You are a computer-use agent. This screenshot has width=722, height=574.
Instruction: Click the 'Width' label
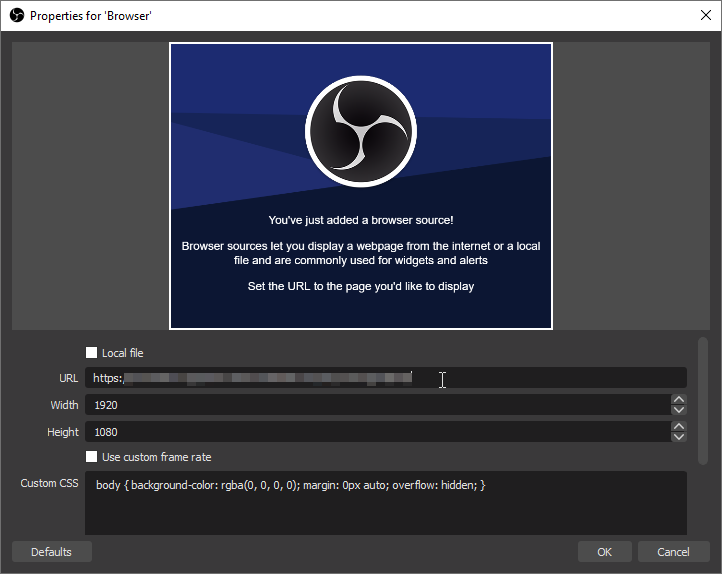(x=64, y=405)
